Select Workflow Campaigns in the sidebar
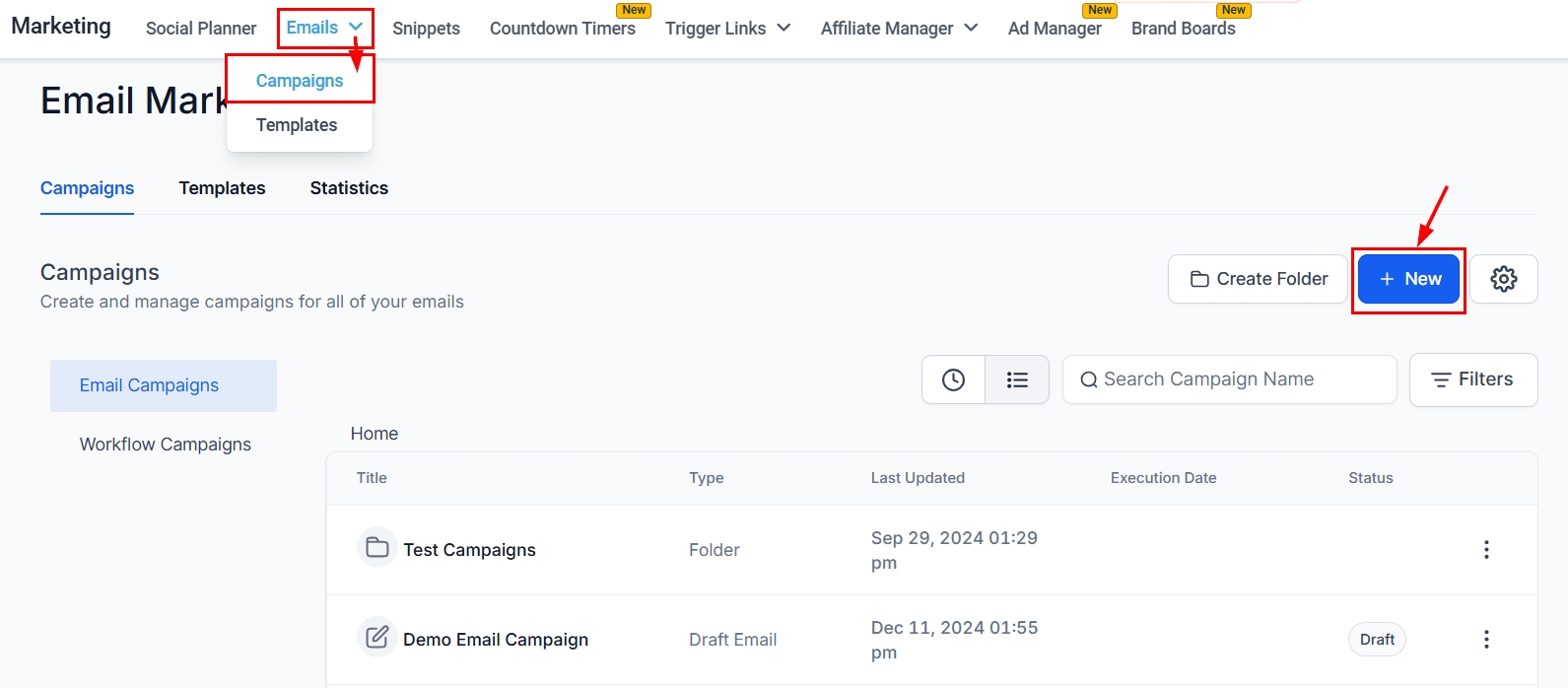This screenshot has height=688, width=1568. [166, 445]
